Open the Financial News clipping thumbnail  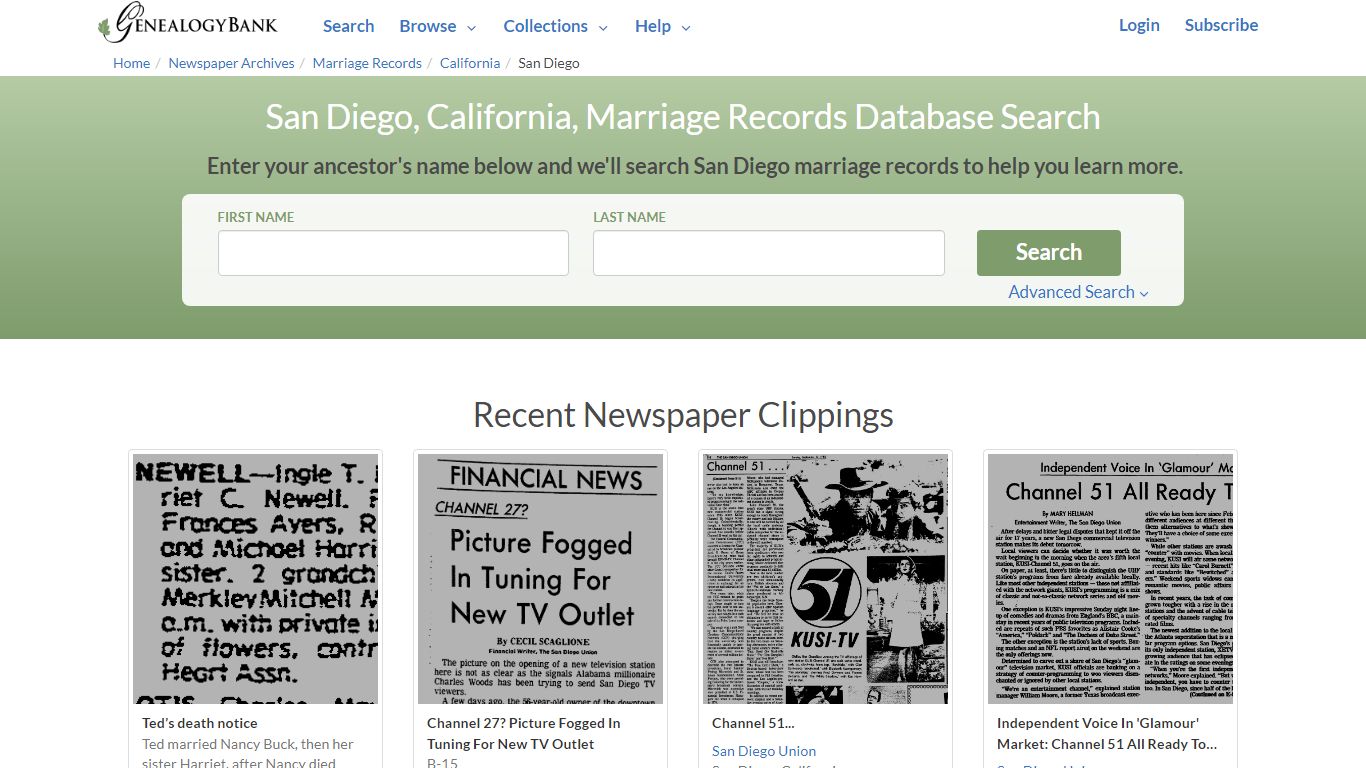[540, 579]
